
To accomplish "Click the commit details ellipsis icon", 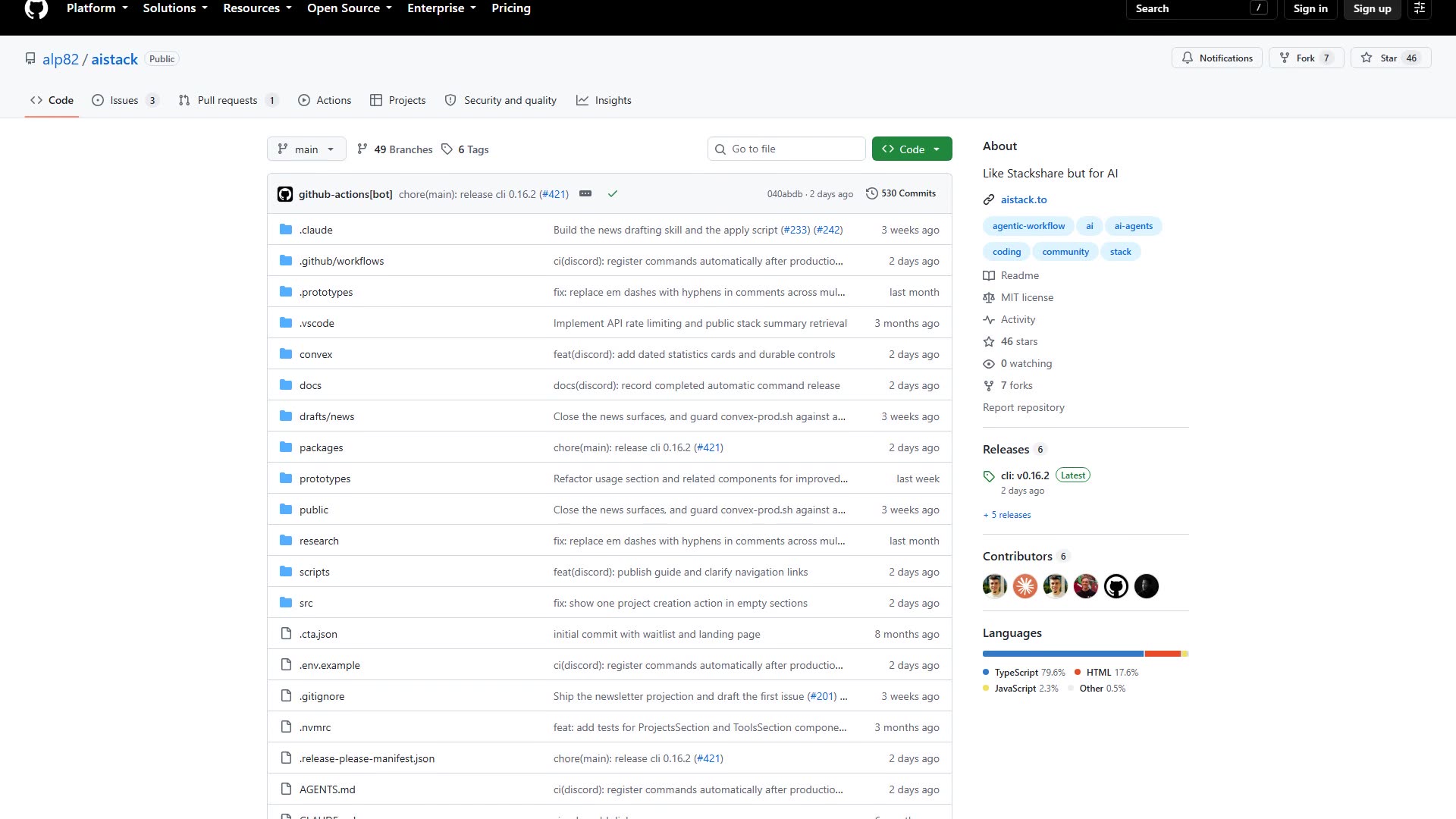I will [x=585, y=193].
